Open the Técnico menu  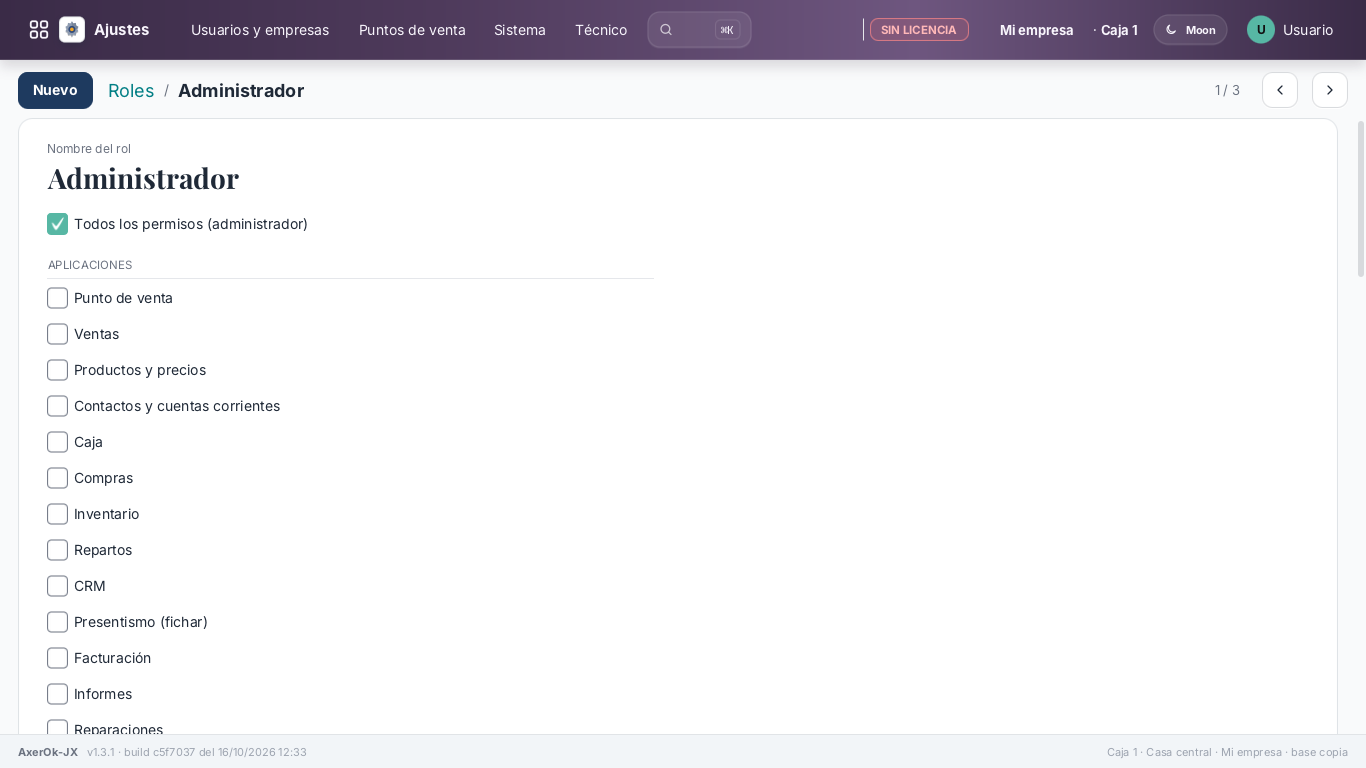pyautogui.click(x=601, y=30)
